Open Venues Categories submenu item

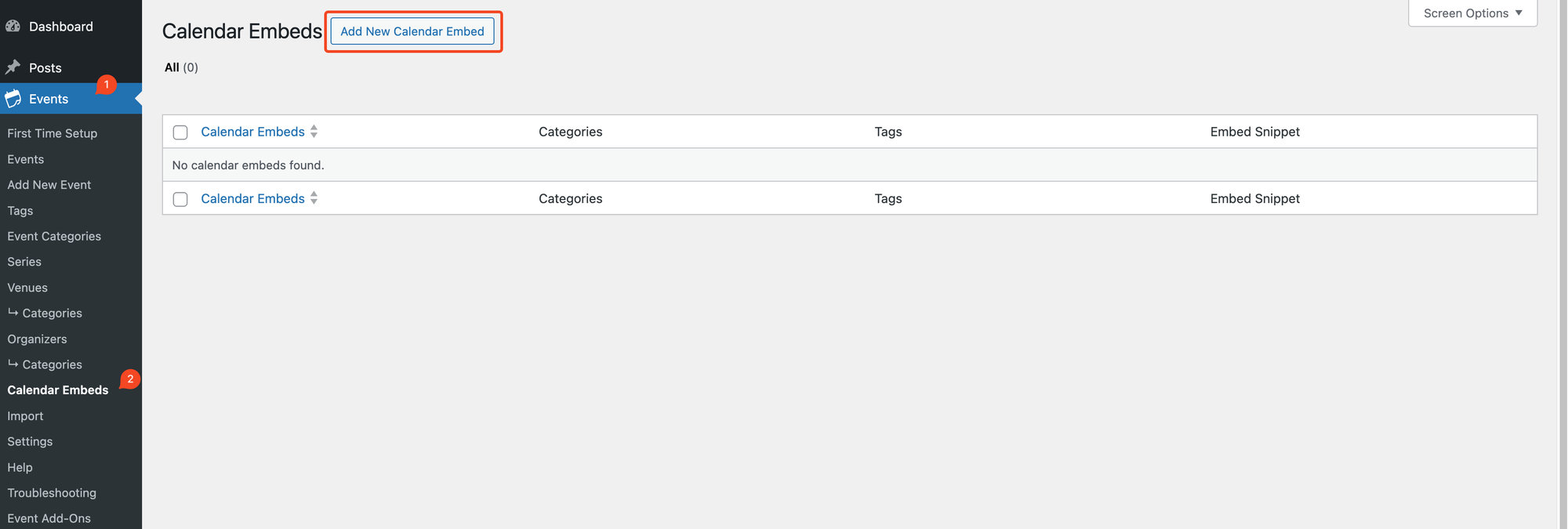[52, 313]
